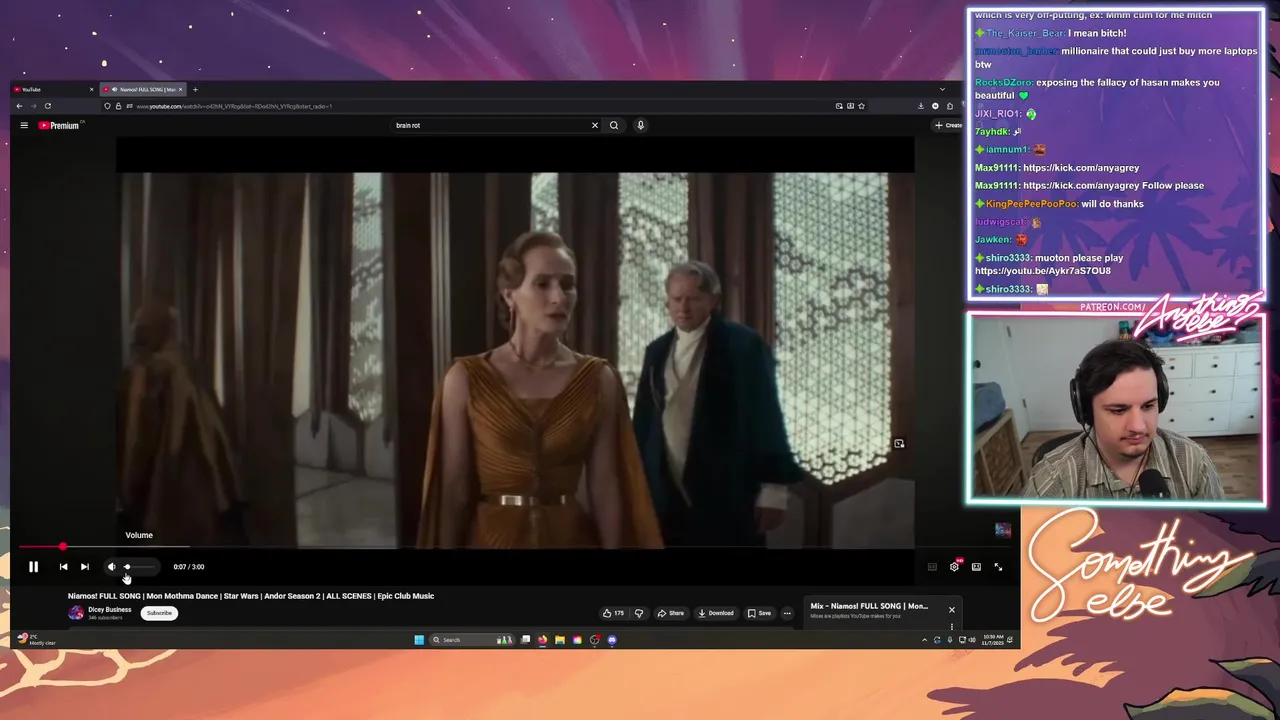Subscribe to Dicey Business
Image resolution: width=1280 pixels, height=720 pixels.
coord(159,613)
